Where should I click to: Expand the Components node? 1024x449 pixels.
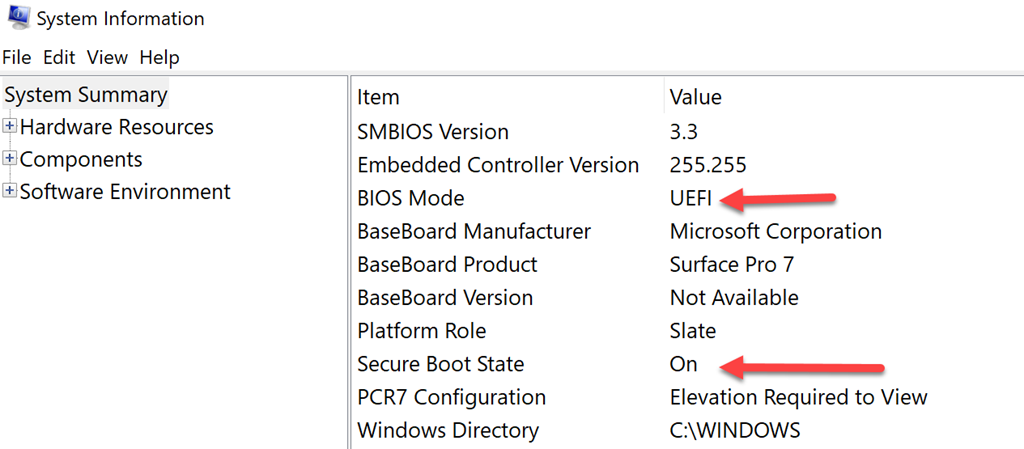point(10,159)
